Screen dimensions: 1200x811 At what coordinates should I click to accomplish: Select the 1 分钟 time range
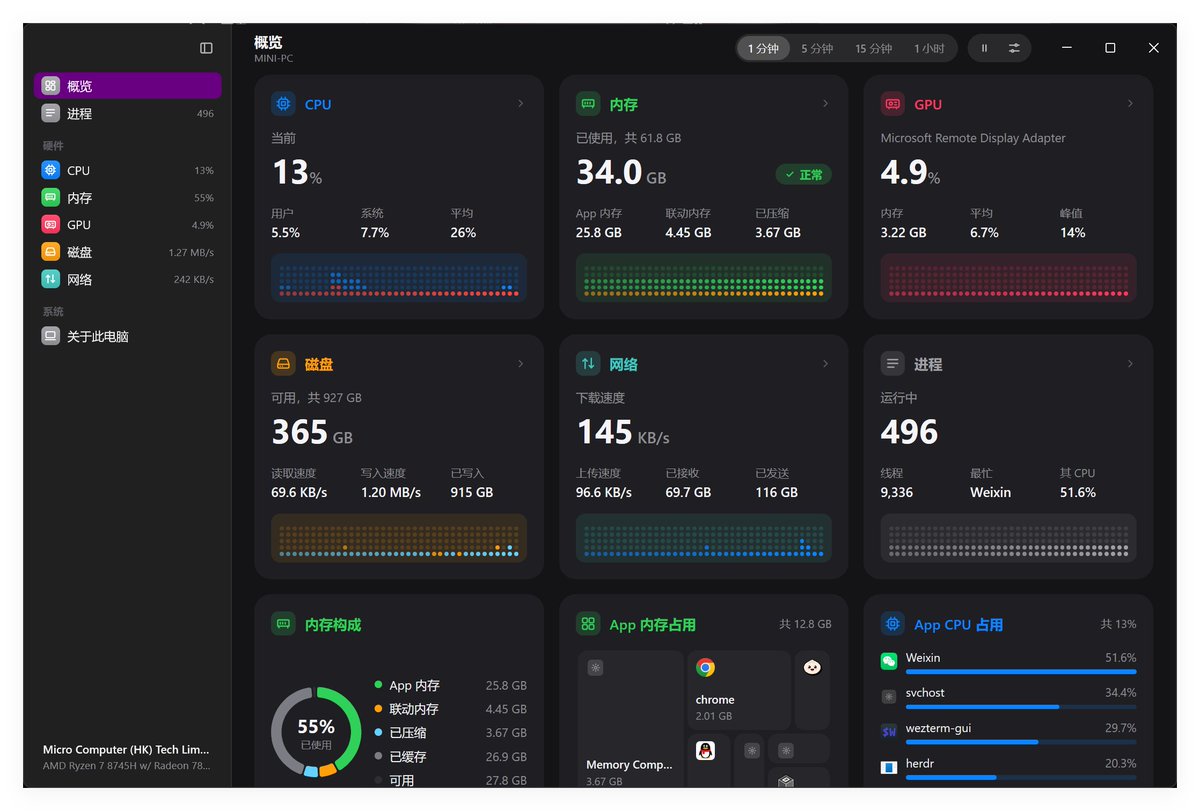click(763, 48)
